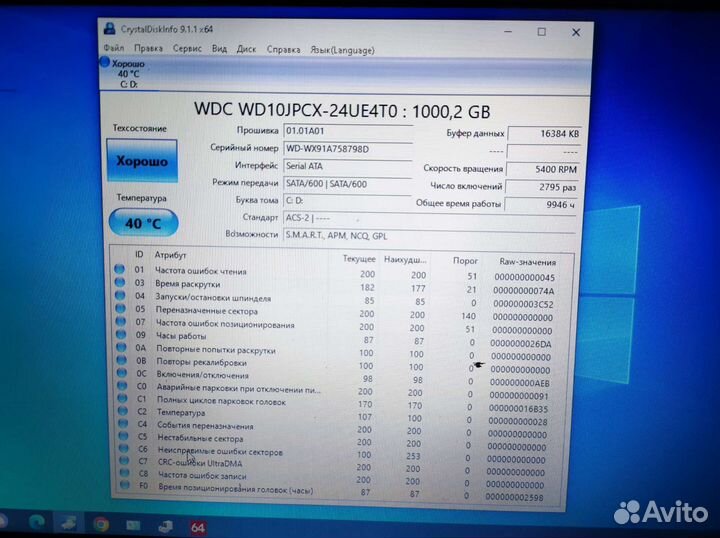Open the Диск menu
Image resolution: width=720 pixels, height=538 pixels.
(246, 49)
